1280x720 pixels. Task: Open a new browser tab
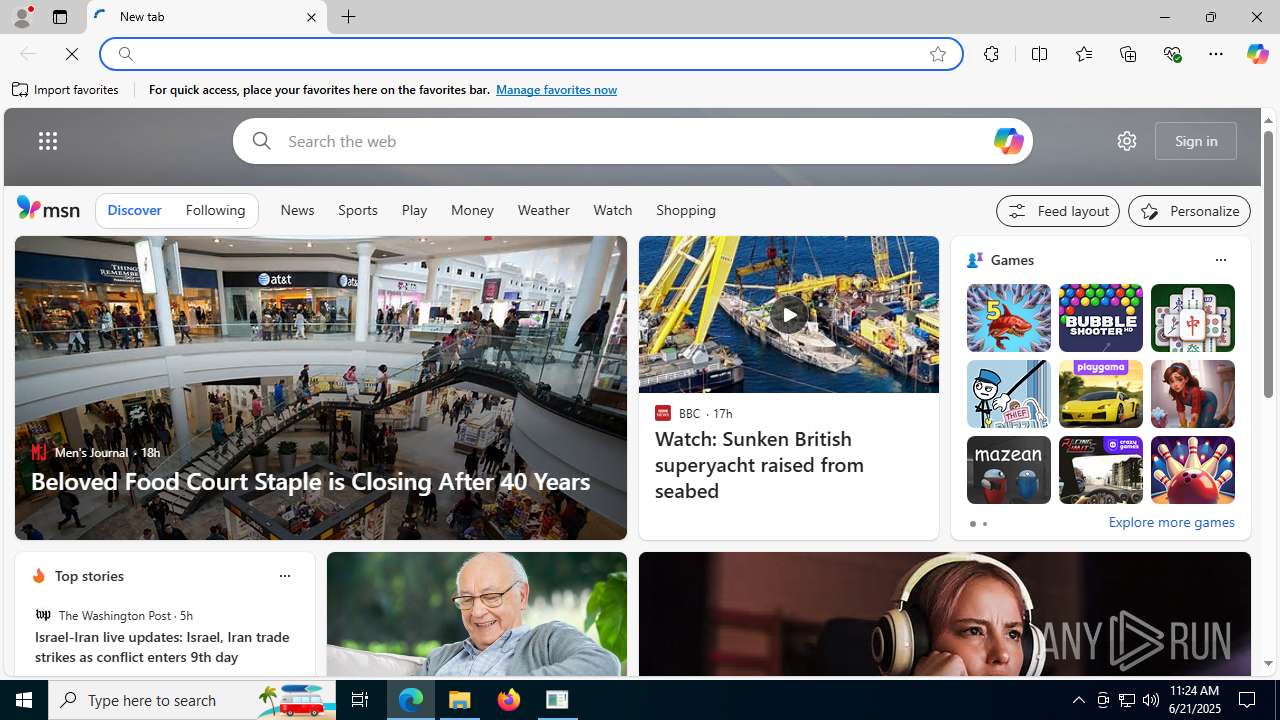click(349, 17)
